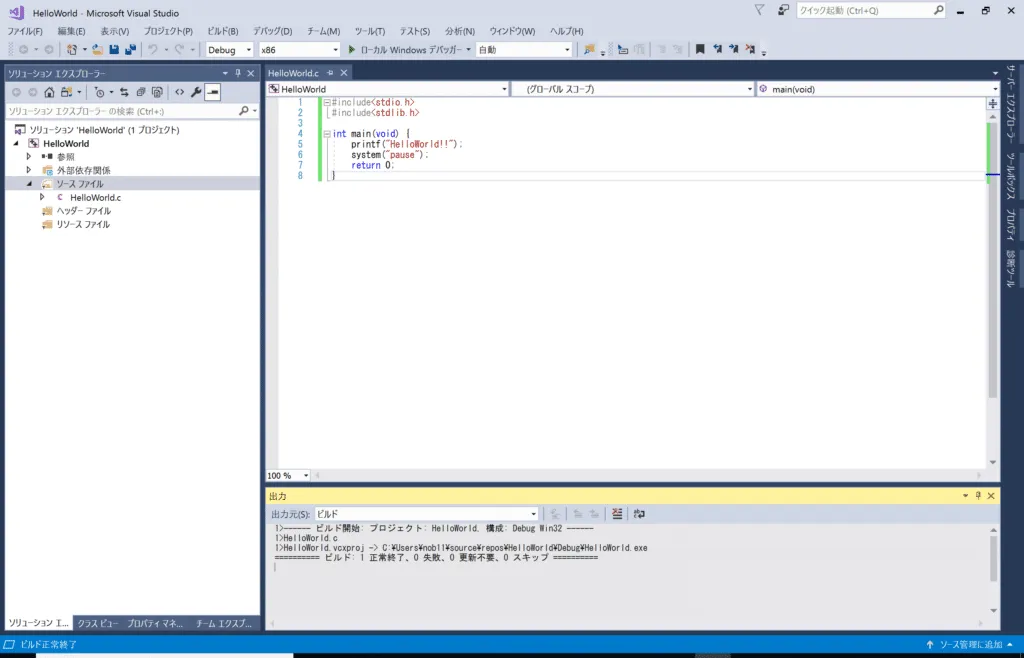Expand the 参照 node in the tree
The height and width of the screenshot is (658, 1024).
29,157
